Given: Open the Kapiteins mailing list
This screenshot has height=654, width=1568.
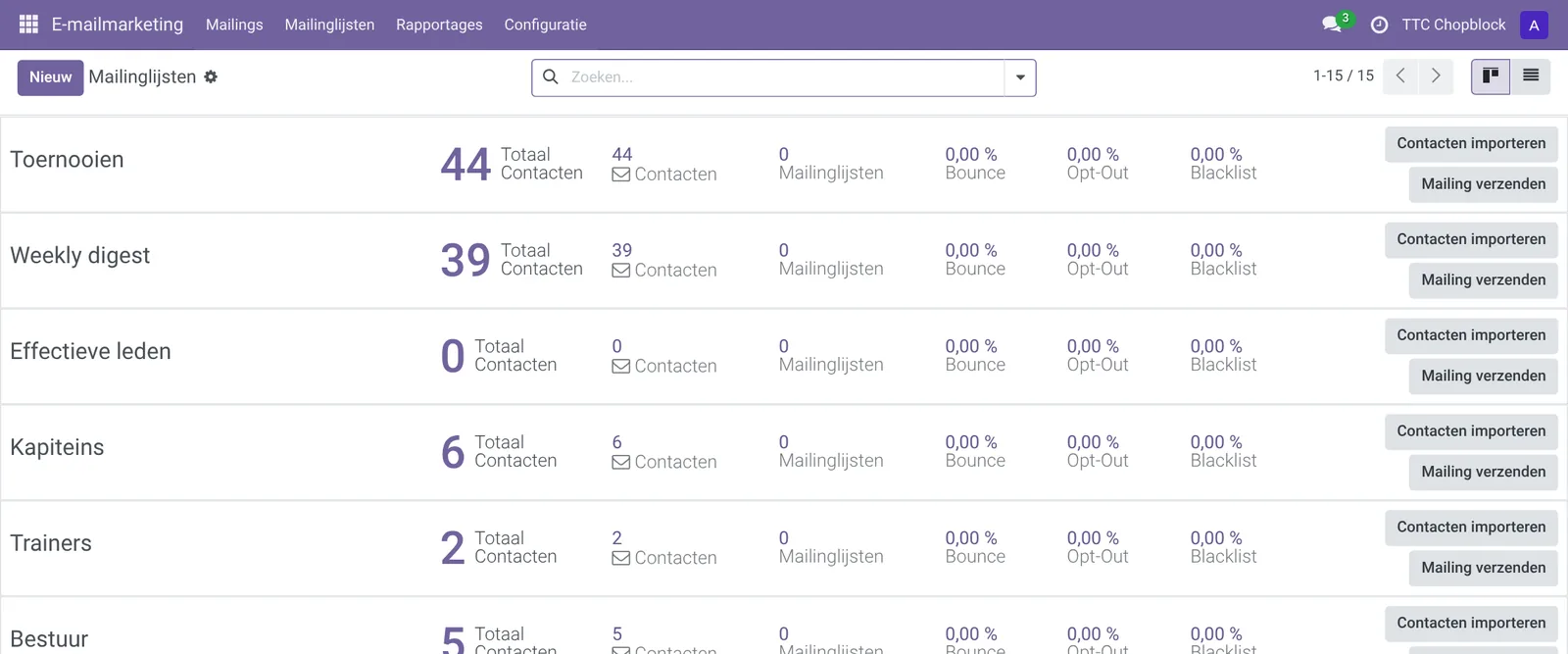Looking at the screenshot, I should (57, 448).
